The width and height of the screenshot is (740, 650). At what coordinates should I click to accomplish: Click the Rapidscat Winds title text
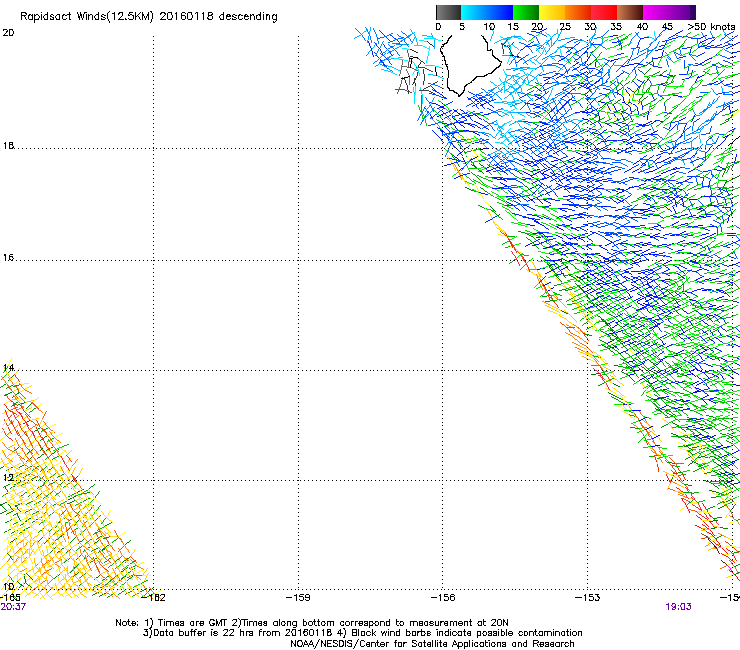click(149, 17)
